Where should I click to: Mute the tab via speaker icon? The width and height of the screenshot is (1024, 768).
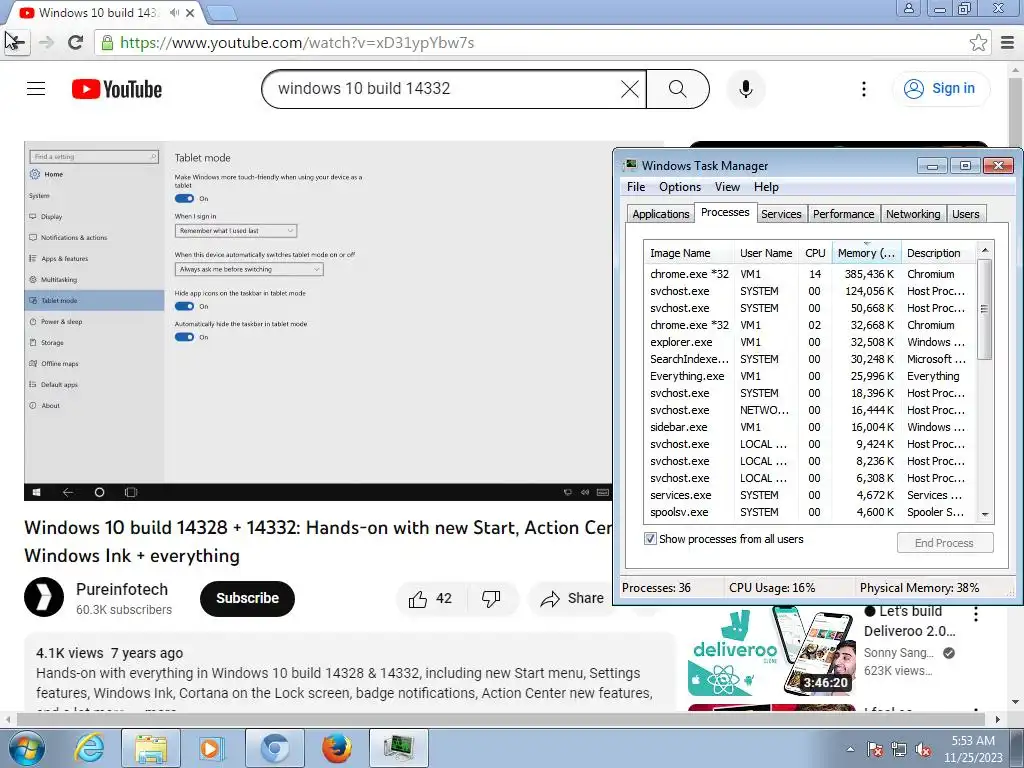point(174,12)
